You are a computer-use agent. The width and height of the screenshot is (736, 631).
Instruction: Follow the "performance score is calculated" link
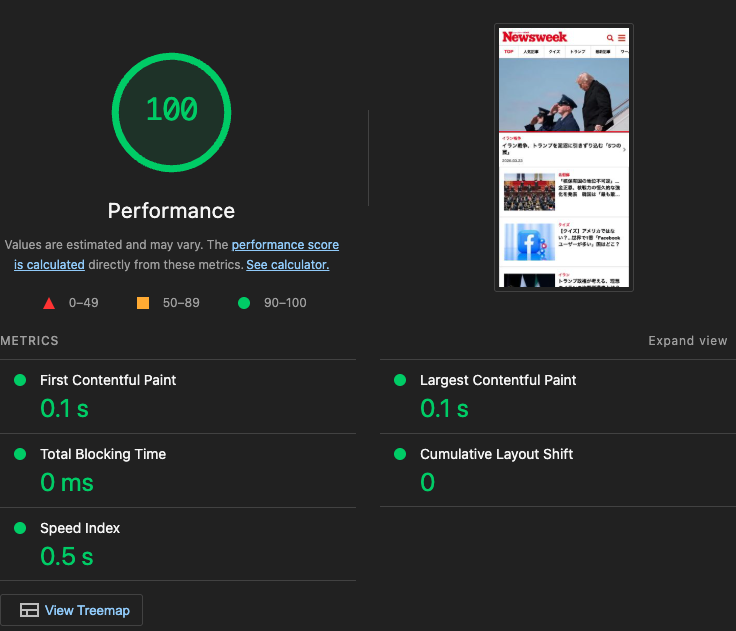(x=285, y=245)
